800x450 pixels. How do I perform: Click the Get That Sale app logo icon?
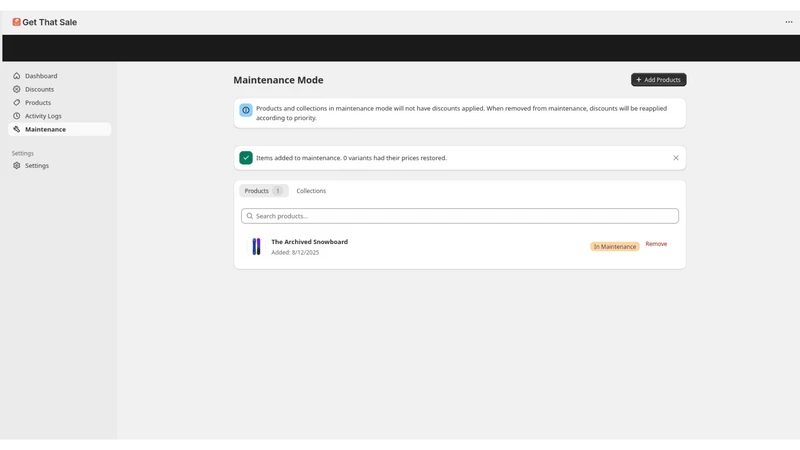[16, 22]
